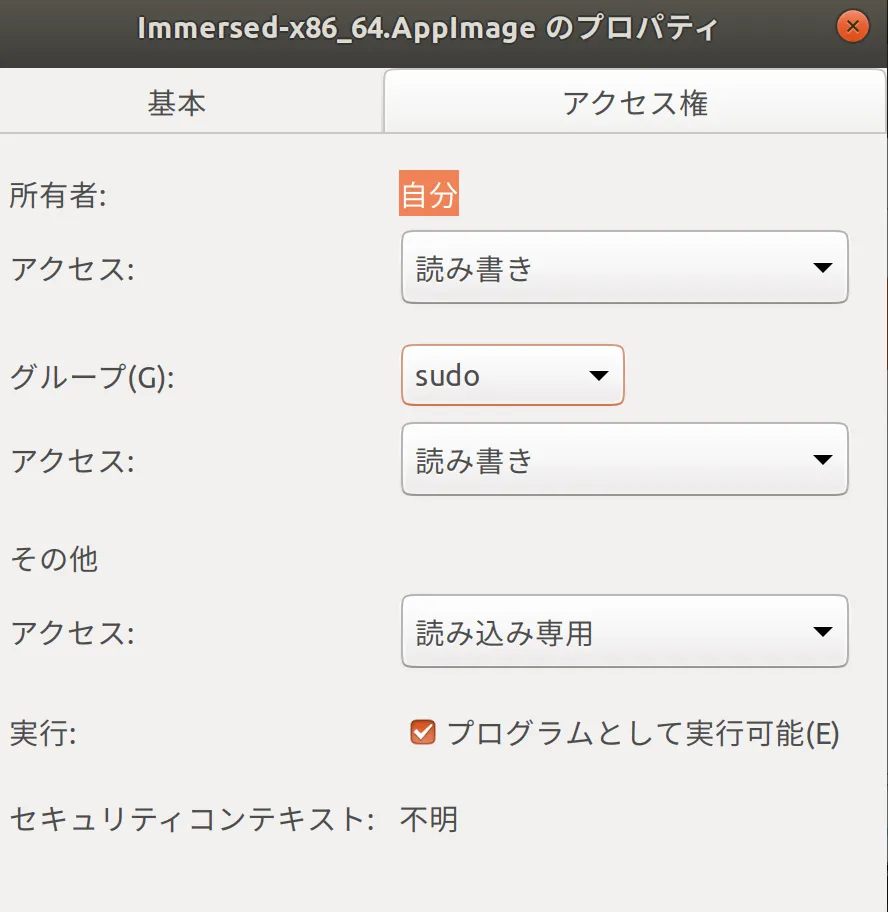This screenshot has height=912, width=888.
Task: Open the group dropdown showing sudo
Action: [512, 375]
